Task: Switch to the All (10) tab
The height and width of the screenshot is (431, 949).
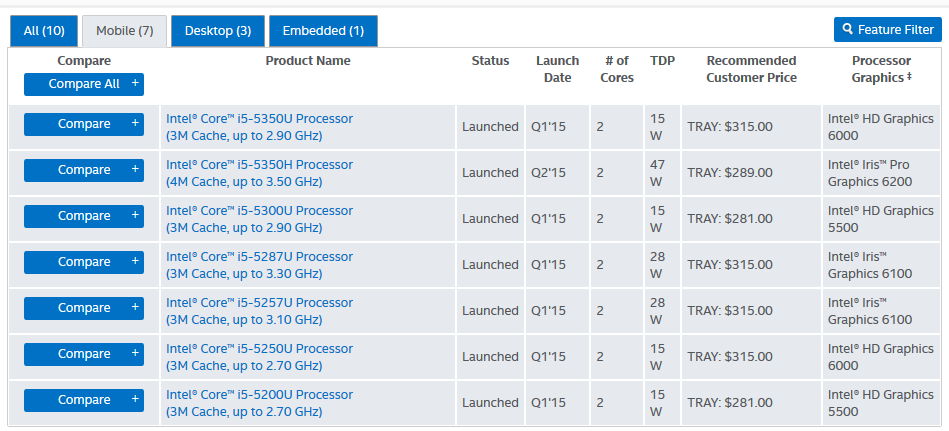Action: click(44, 31)
